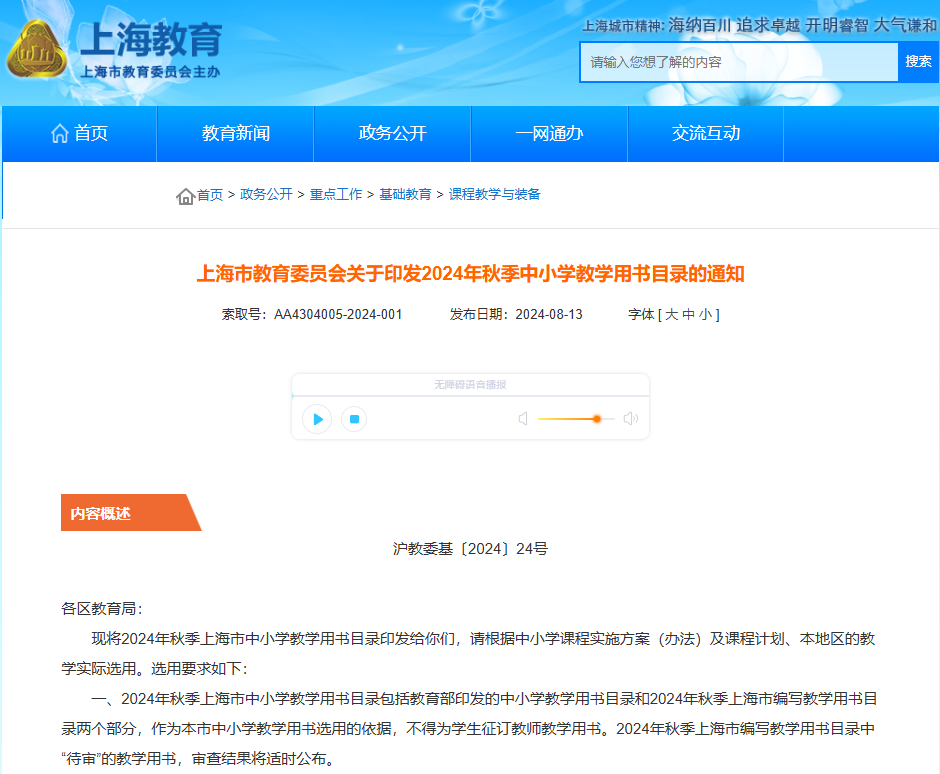940x774 pixels.
Task: Set font size to 大
Action: click(671, 315)
